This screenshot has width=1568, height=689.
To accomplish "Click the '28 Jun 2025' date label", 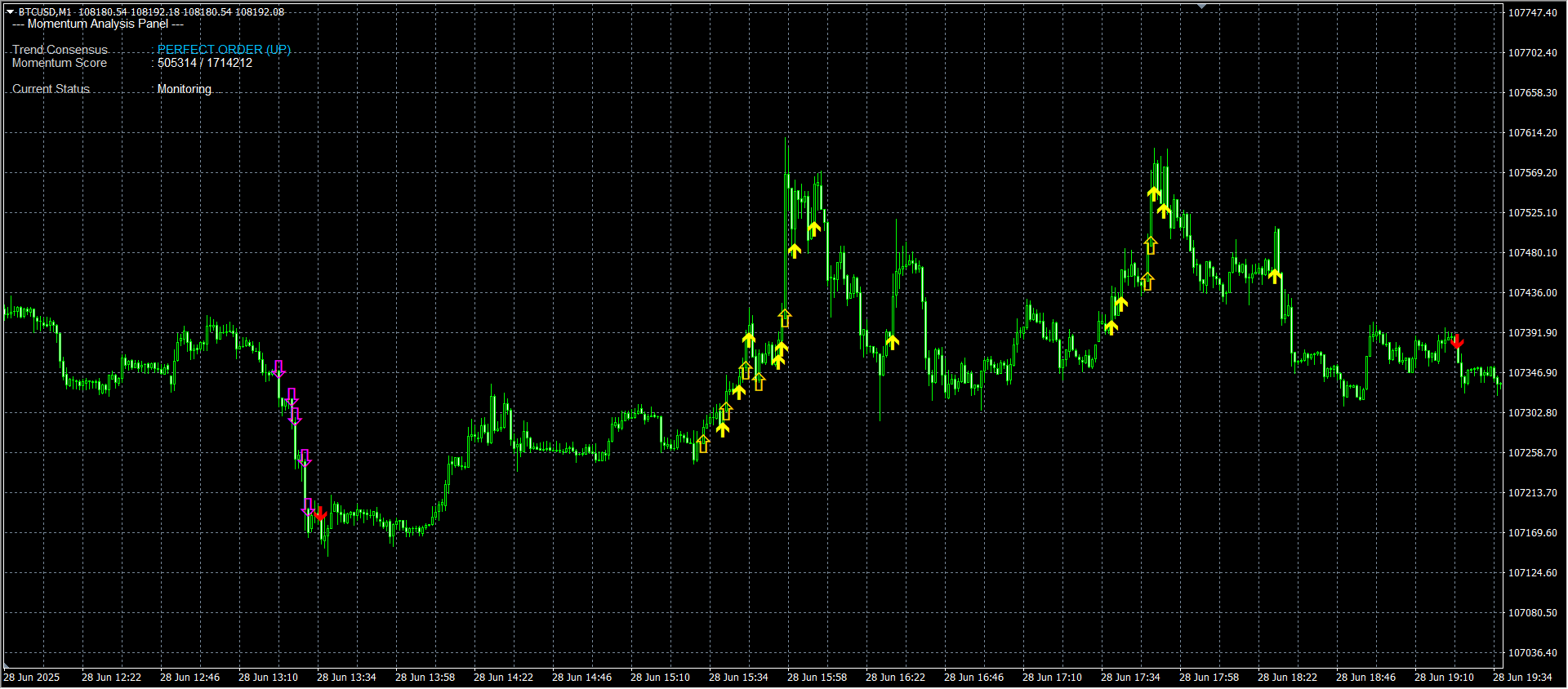I will pos(32,678).
